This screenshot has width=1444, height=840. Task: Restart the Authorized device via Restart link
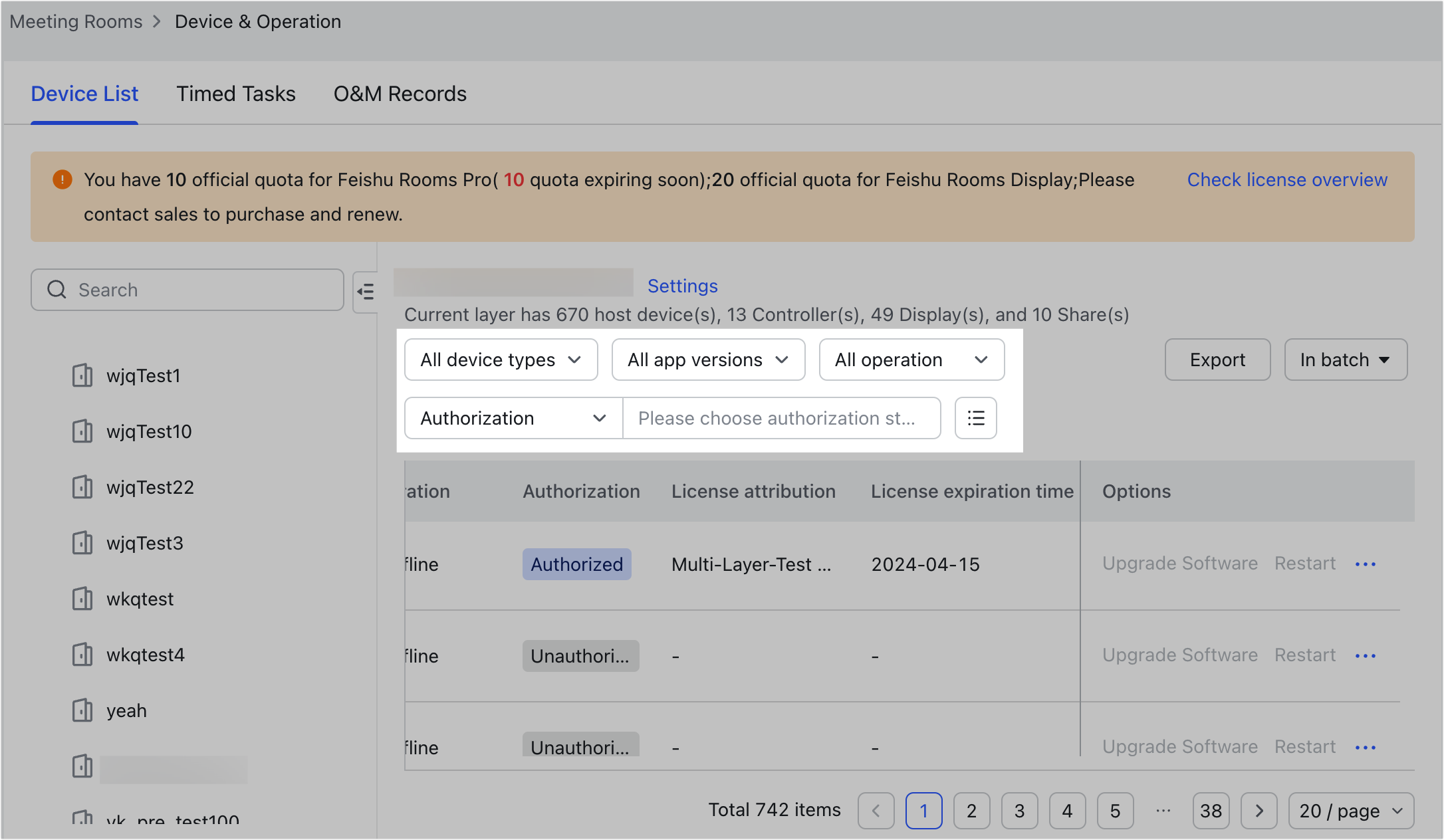tap(1304, 564)
